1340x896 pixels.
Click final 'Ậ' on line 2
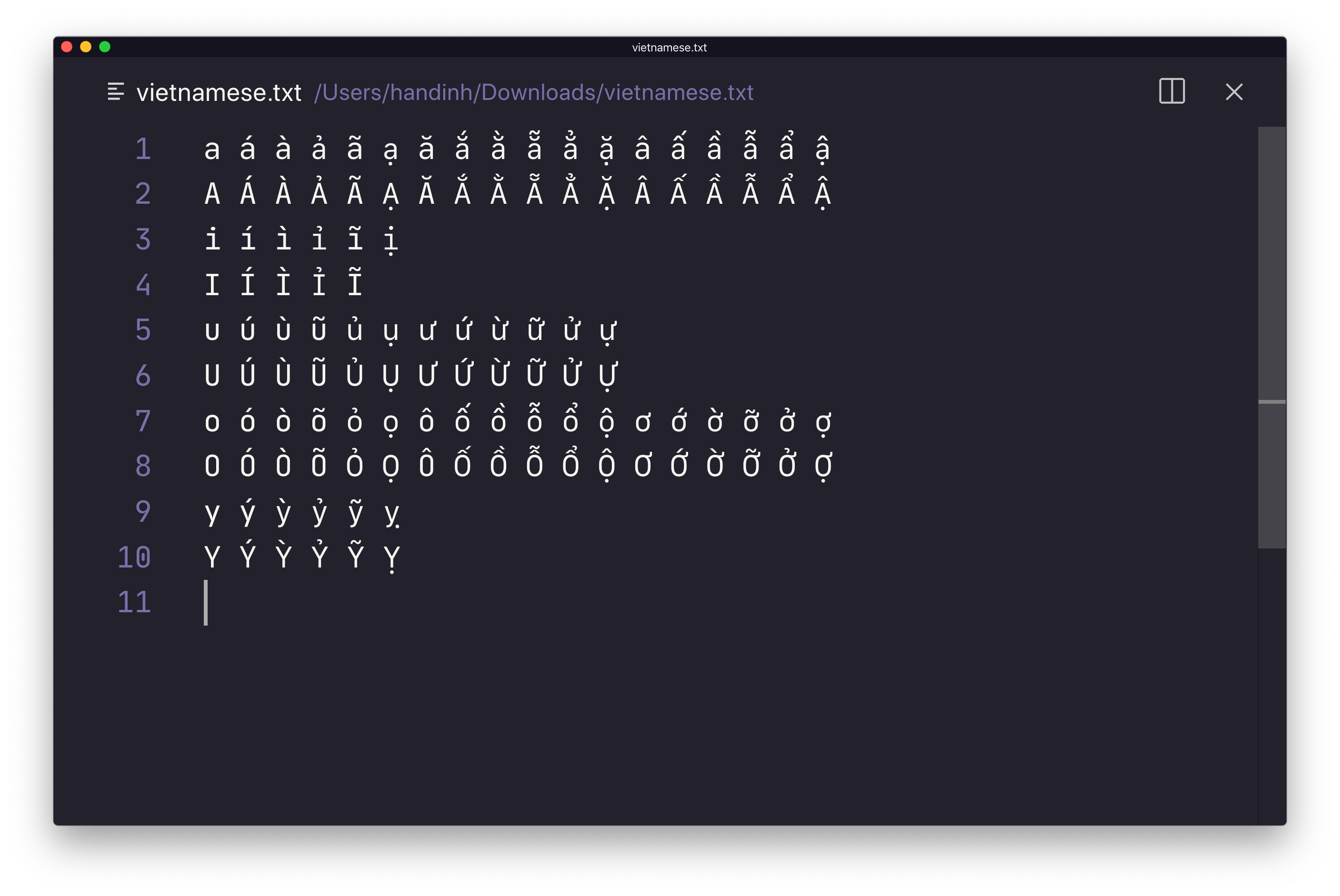pyautogui.click(x=822, y=192)
